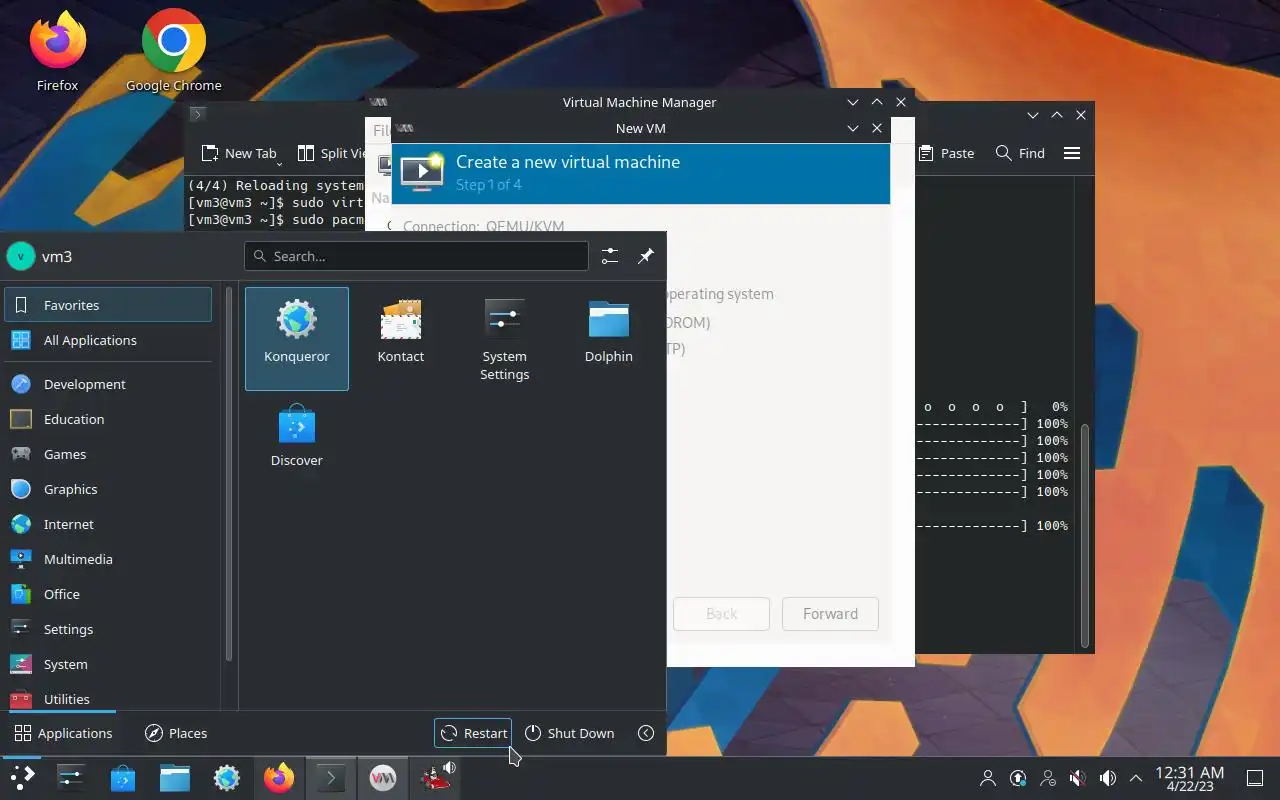Open the Games category
The image size is (1280, 800).
108,454
